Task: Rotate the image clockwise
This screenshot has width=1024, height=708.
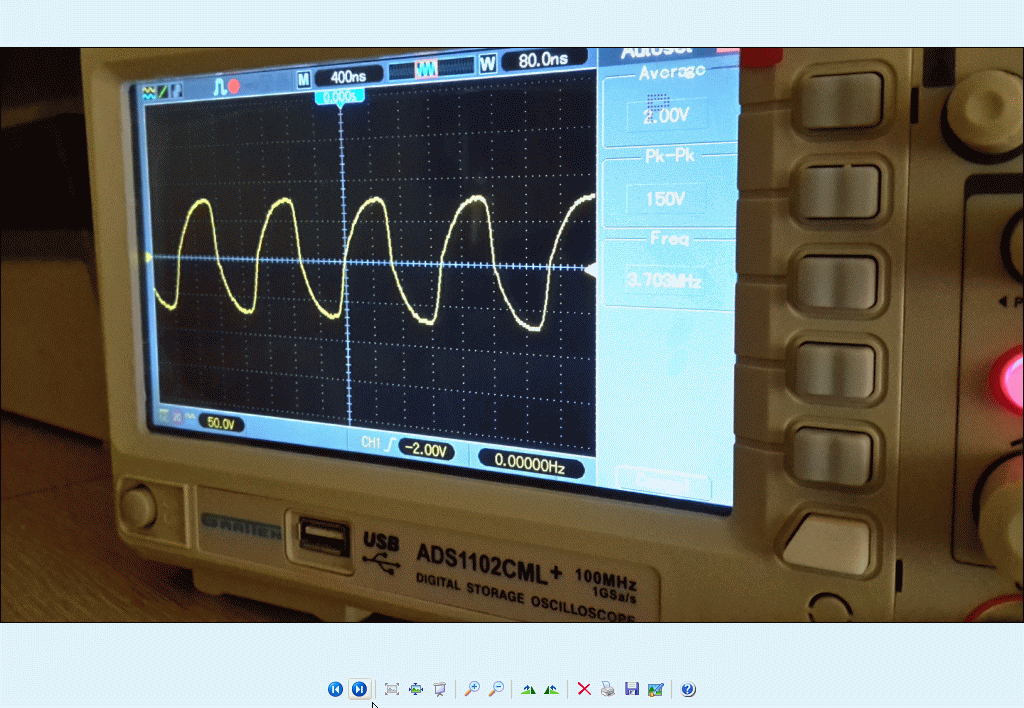Action: point(528,689)
